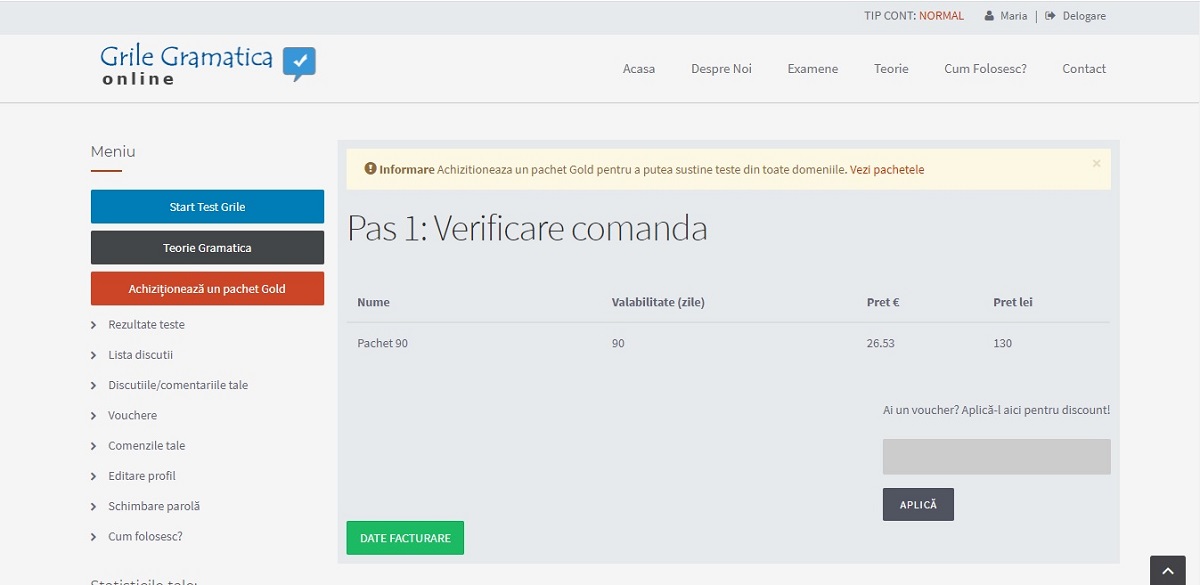Click the Delogare logout link
This screenshot has height=585, width=1200.
point(1082,16)
